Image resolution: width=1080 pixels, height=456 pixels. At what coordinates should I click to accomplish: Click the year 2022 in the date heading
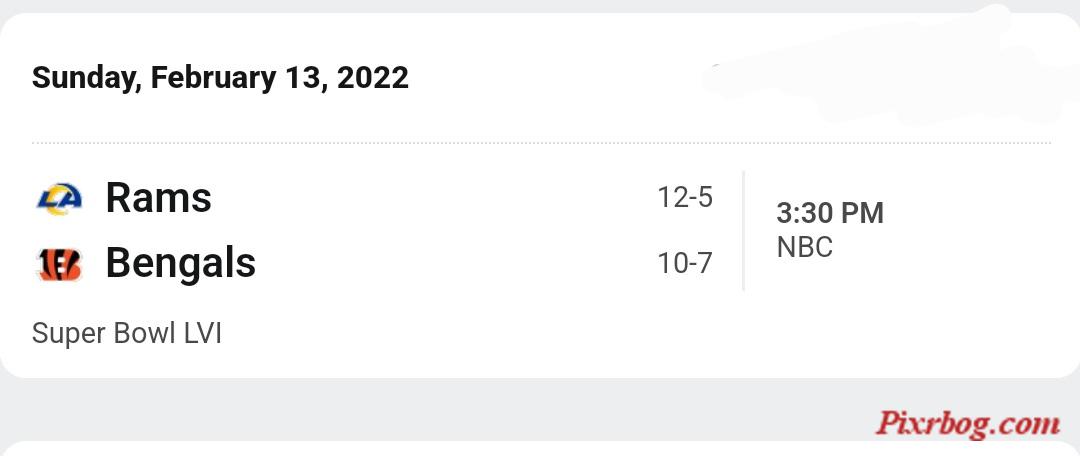pyautogui.click(x=373, y=77)
